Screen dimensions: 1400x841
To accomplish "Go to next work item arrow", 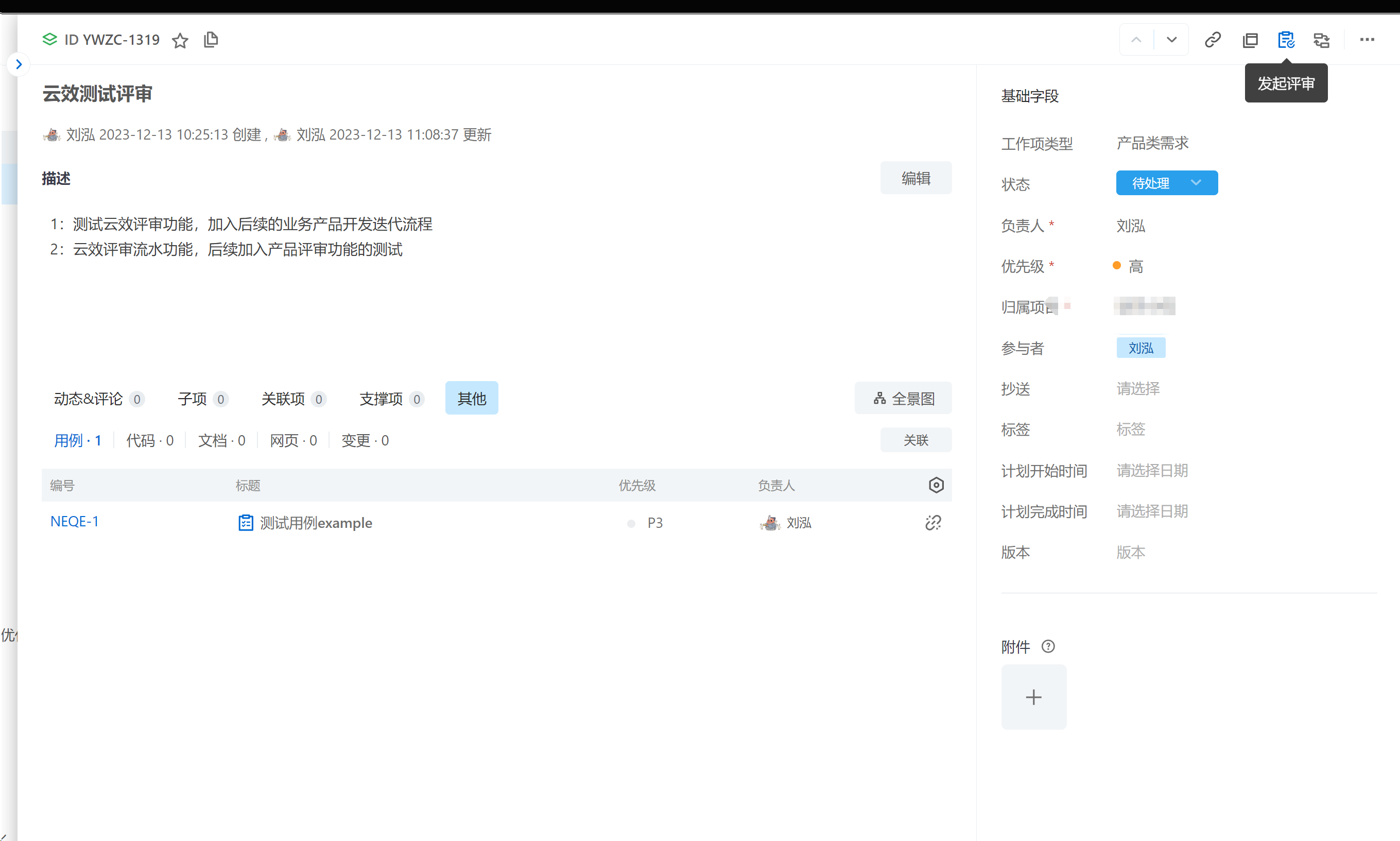I will [x=1171, y=40].
